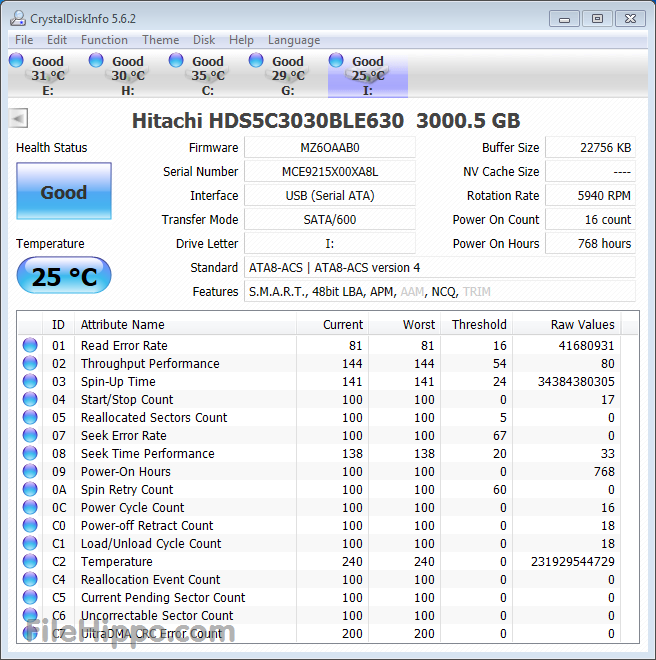The image size is (656, 660).
Task: Click the blue status orb above G: drive
Action: coord(256,60)
